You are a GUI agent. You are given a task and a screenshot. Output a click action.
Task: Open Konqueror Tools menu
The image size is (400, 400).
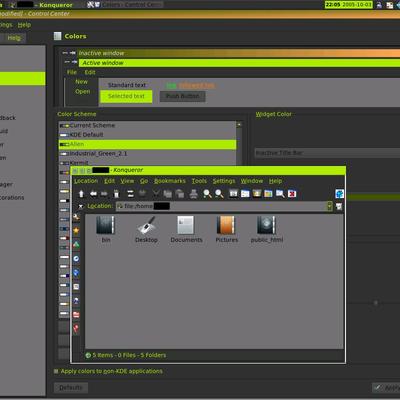(199, 181)
